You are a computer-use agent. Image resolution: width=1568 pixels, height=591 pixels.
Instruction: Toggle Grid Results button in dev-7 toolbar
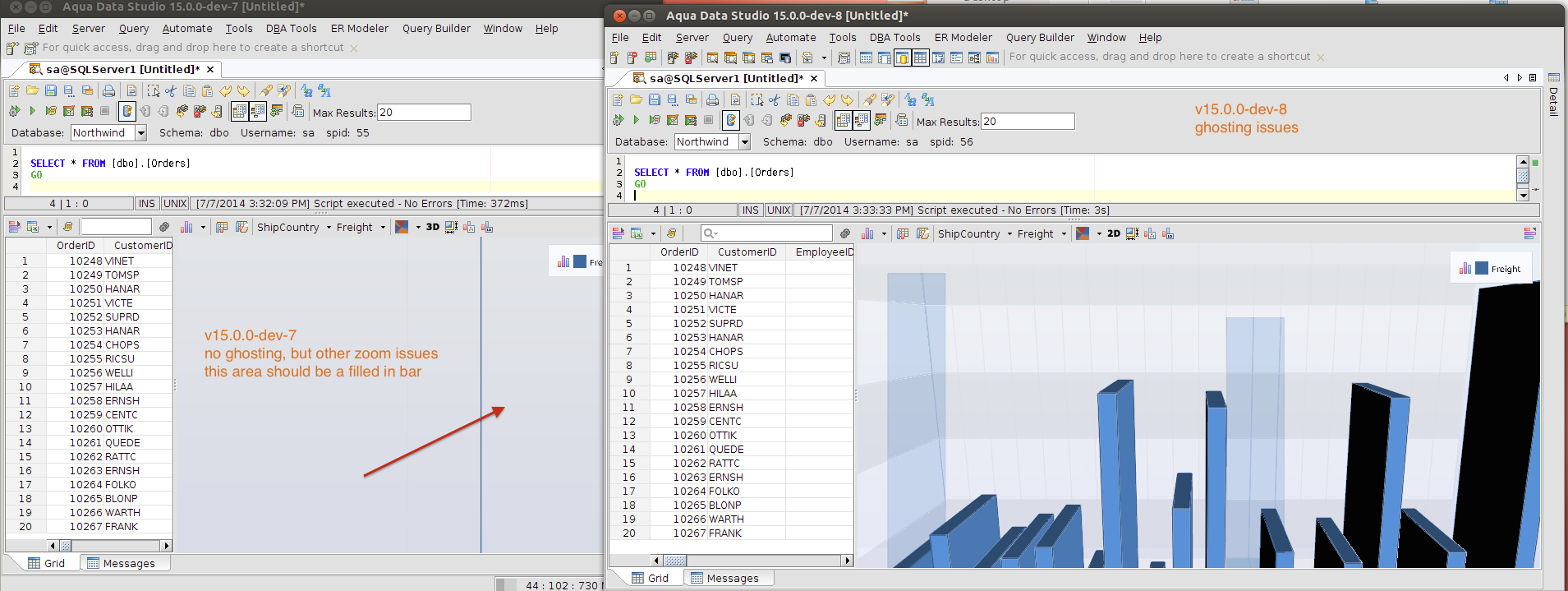tap(240, 111)
